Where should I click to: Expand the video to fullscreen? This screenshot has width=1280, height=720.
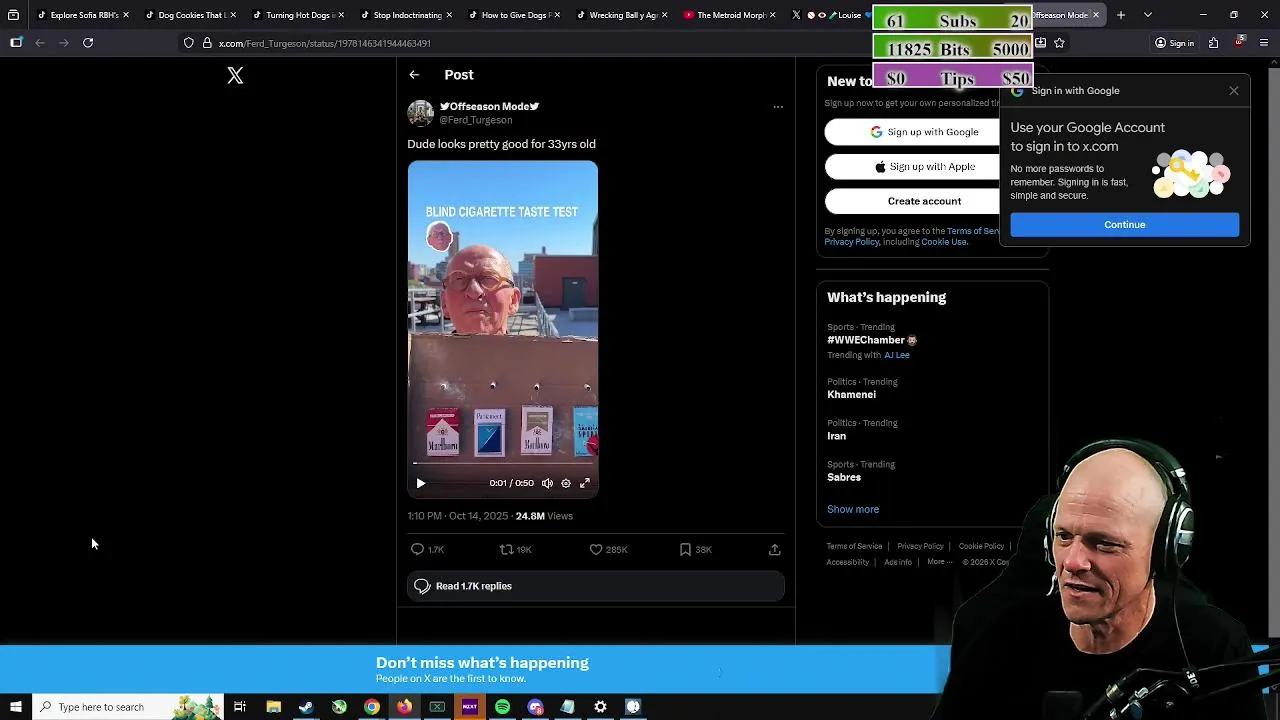(x=585, y=483)
